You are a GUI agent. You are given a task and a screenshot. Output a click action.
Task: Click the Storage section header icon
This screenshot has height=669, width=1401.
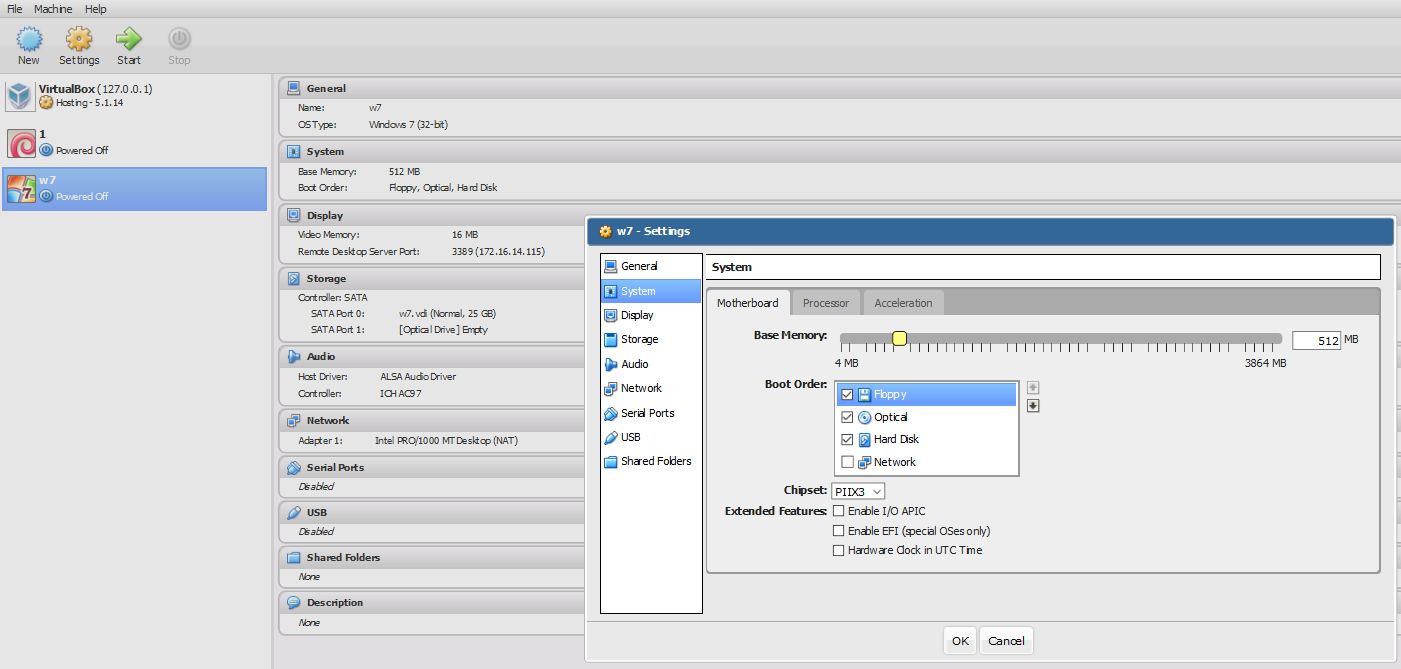coord(294,279)
